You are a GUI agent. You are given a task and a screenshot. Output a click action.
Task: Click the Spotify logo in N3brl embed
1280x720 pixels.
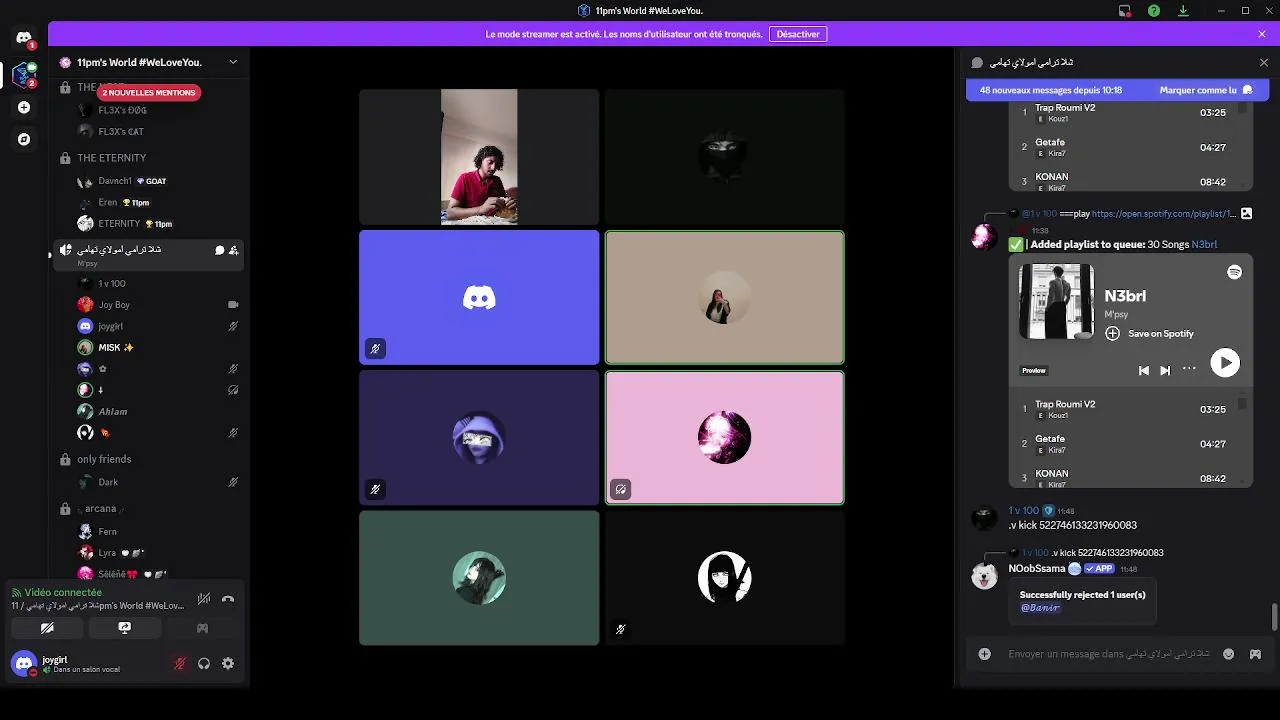coord(1234,272)
